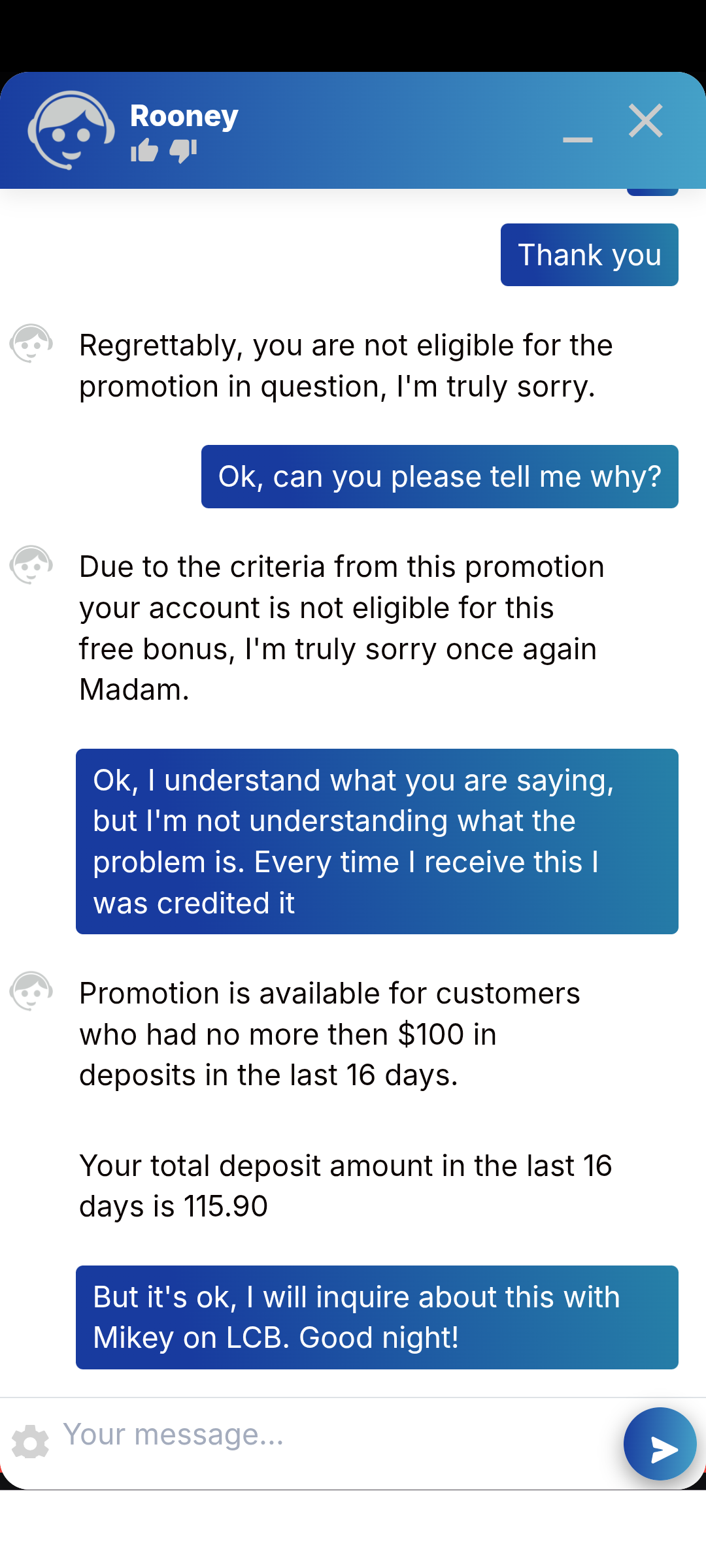The image size is (706, 1568).
Task: Select the 'Mikey on LCB. Good night!' bubble
Action: 377,1317
